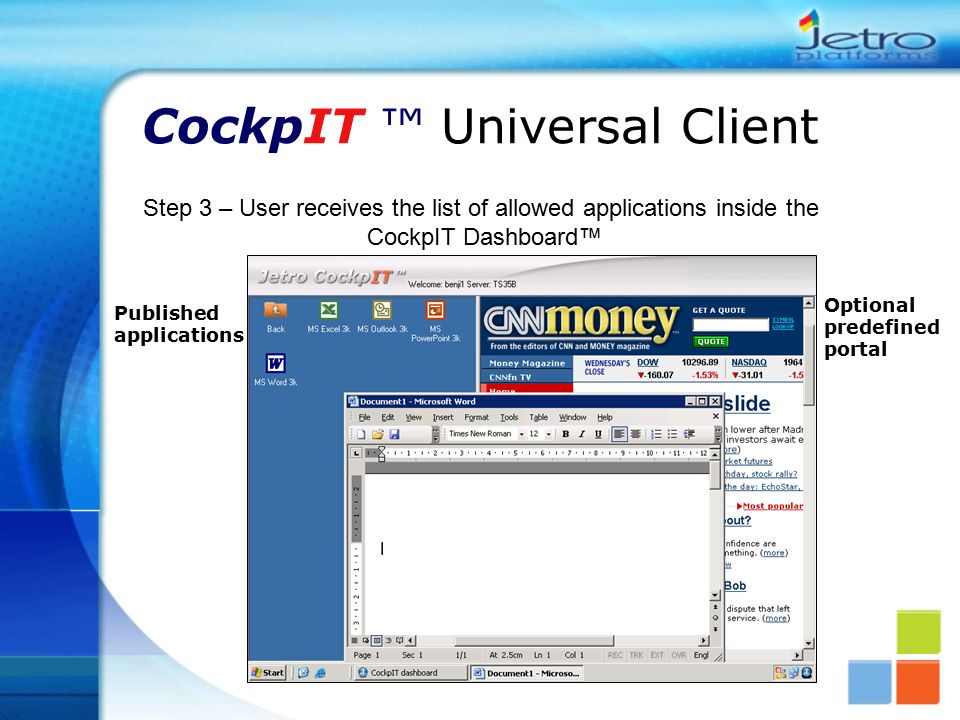Click the Windows Start button
Screen dimensions: 960x720
[x=268, y=673]
